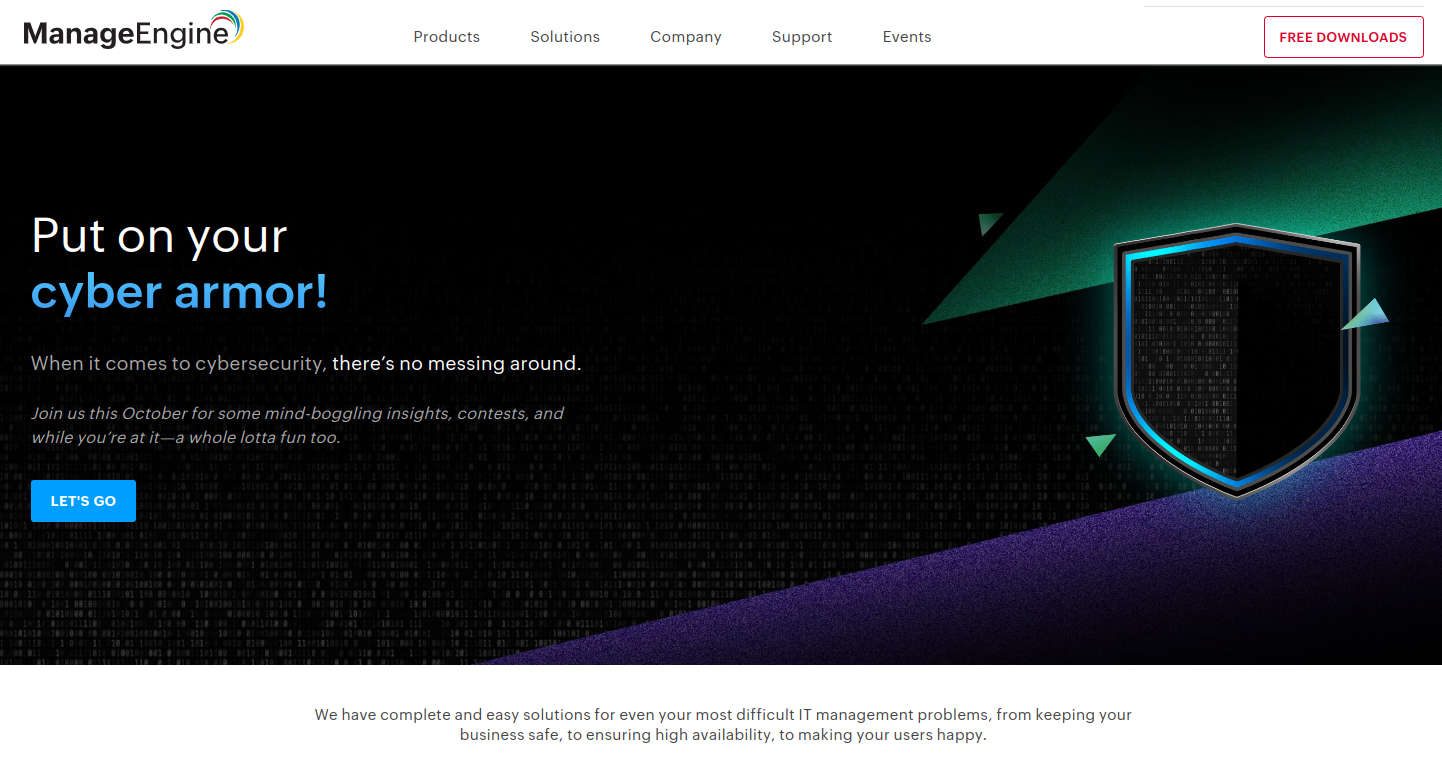The height and width of the screenshot is (781, 1442).
Task: Click the IT management solutions paragraph
Action: click(x=722, y=725)
